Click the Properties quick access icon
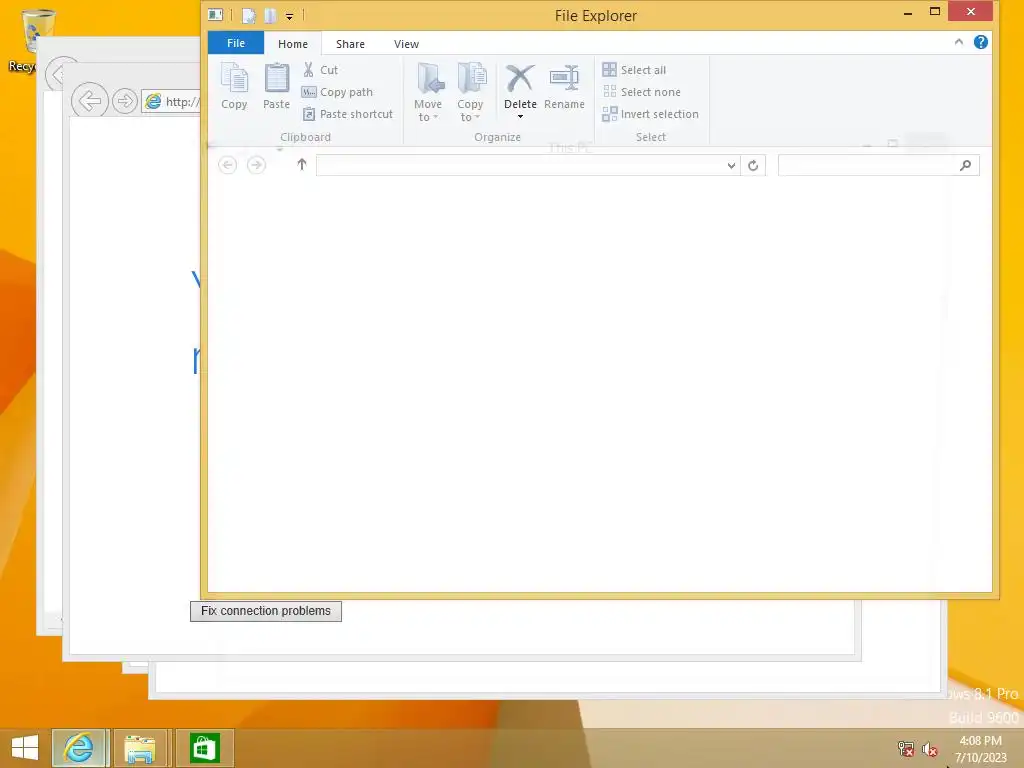Viewport: 1024px width, 768px height. pyautogui.click(x=249, y=16)
